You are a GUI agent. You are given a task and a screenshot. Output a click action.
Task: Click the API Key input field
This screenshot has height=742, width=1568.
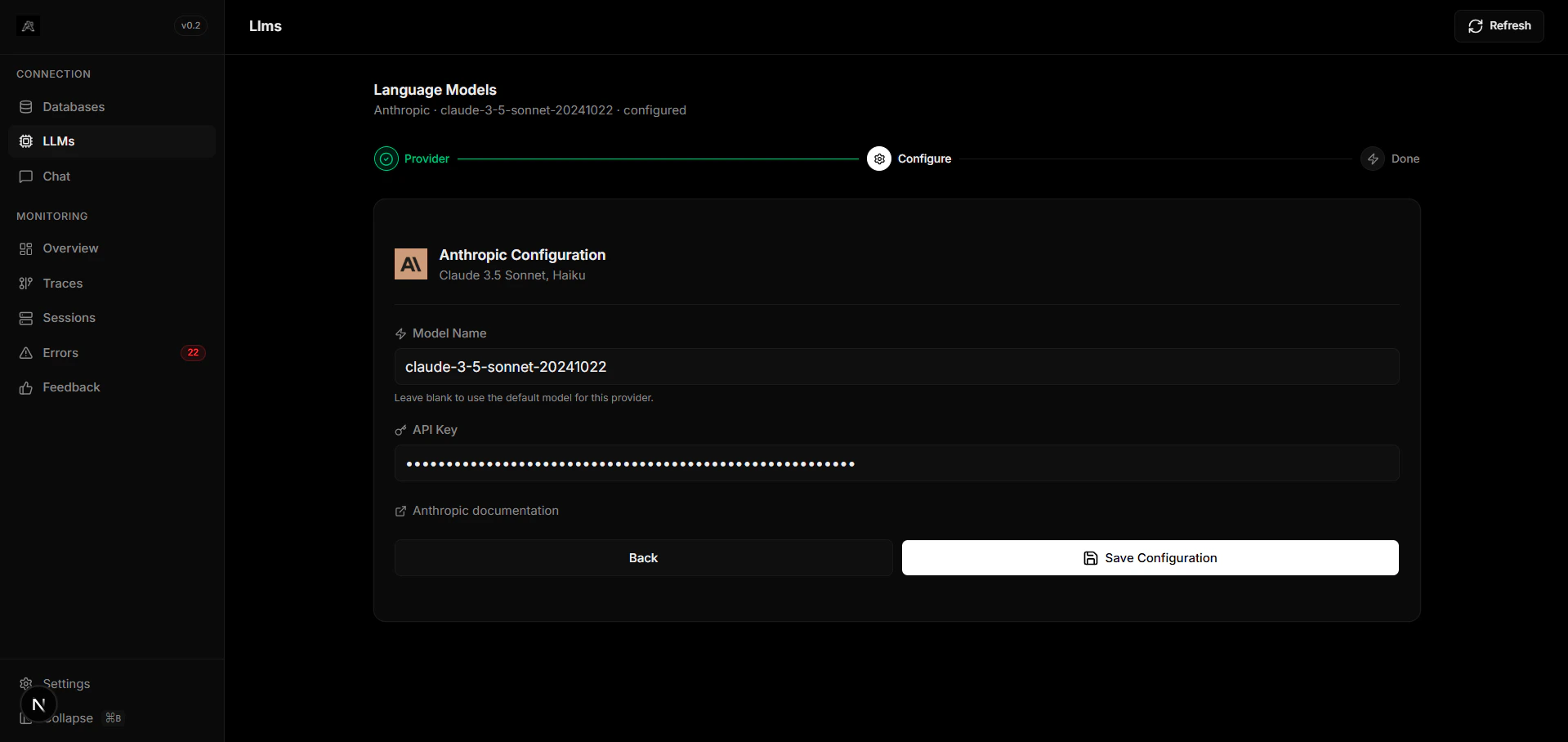tap(896, 463)
